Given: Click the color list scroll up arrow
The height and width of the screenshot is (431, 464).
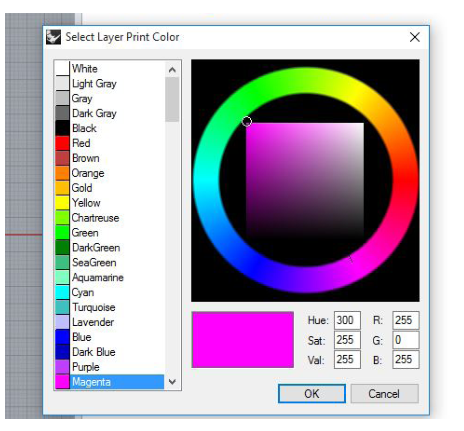Looking at the screenshot, I should [x=172, y=69].
